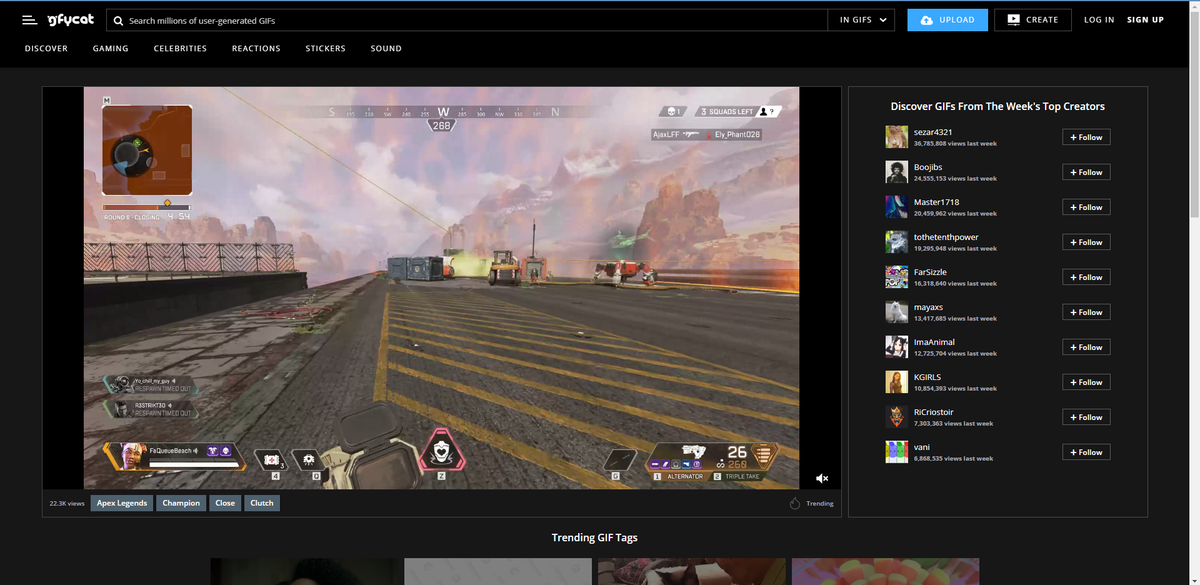Click the Gfycat logo
The height and width of the screenshot is (585, 1200).
click(70, 20)
